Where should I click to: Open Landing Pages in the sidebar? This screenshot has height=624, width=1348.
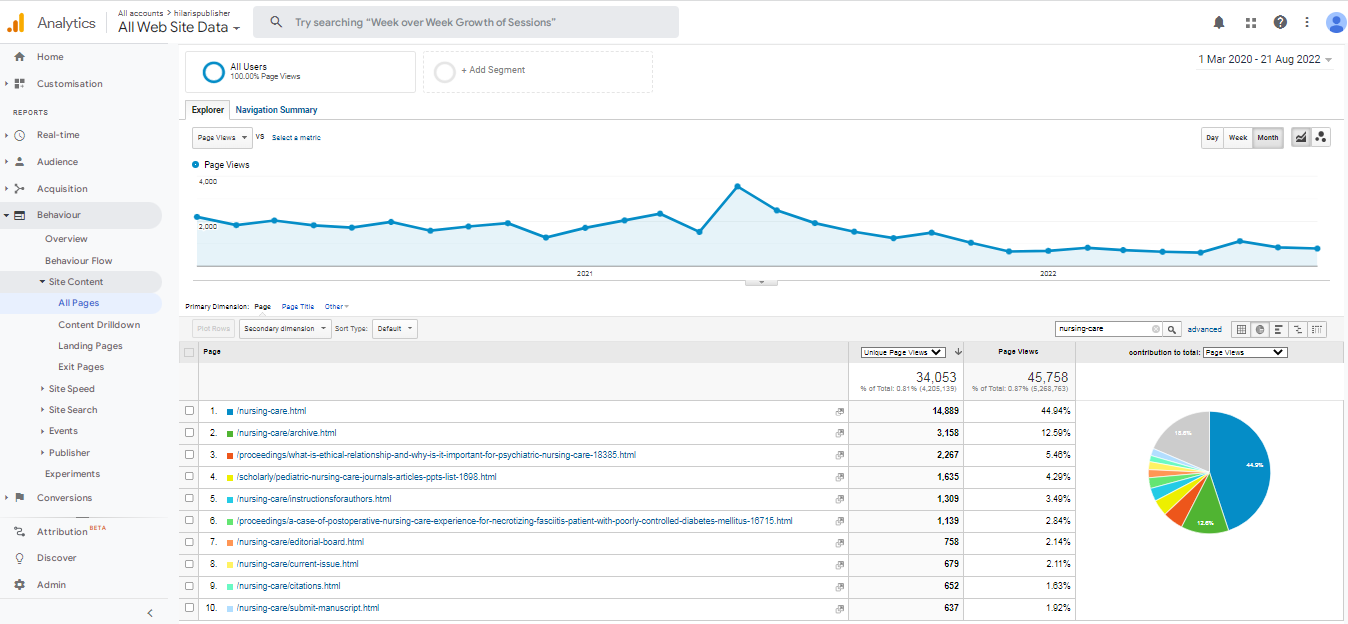click(90, 346)
